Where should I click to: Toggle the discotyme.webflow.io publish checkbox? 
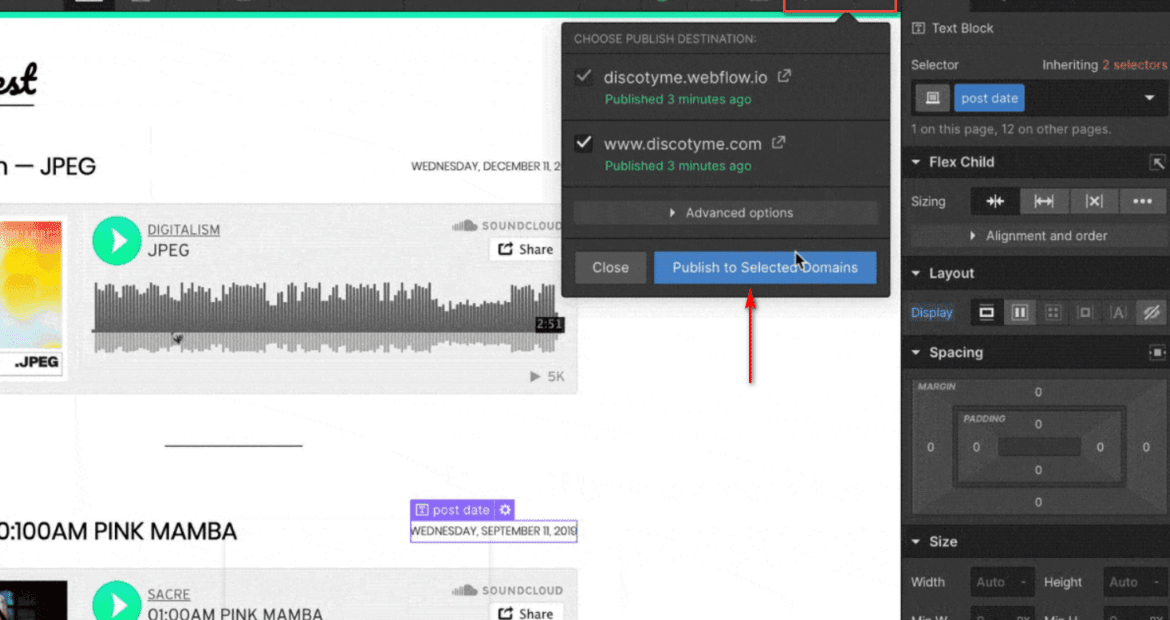[x=584, y=77]
